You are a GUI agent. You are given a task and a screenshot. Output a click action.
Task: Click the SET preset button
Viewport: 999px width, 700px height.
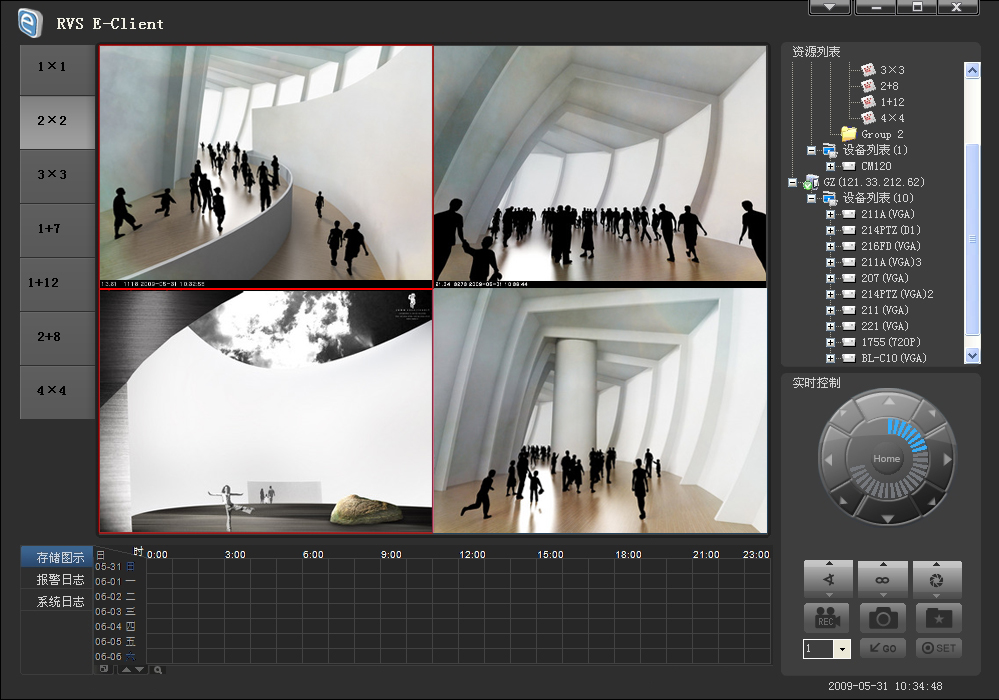click(938, 648)
